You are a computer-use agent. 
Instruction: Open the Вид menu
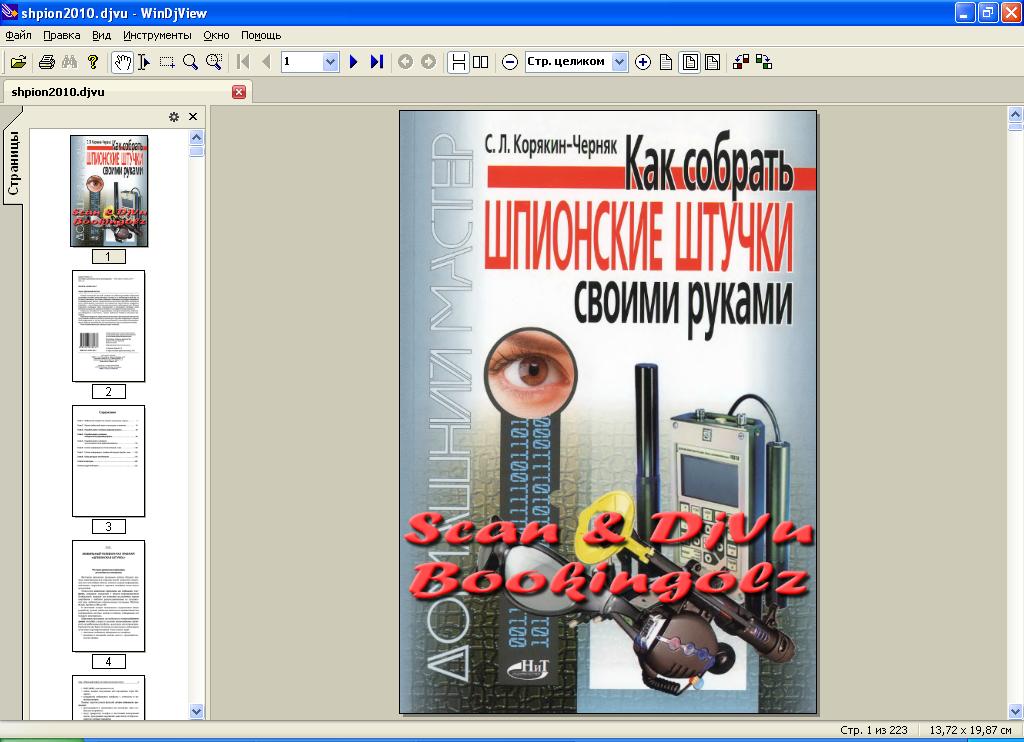[101, 35]
